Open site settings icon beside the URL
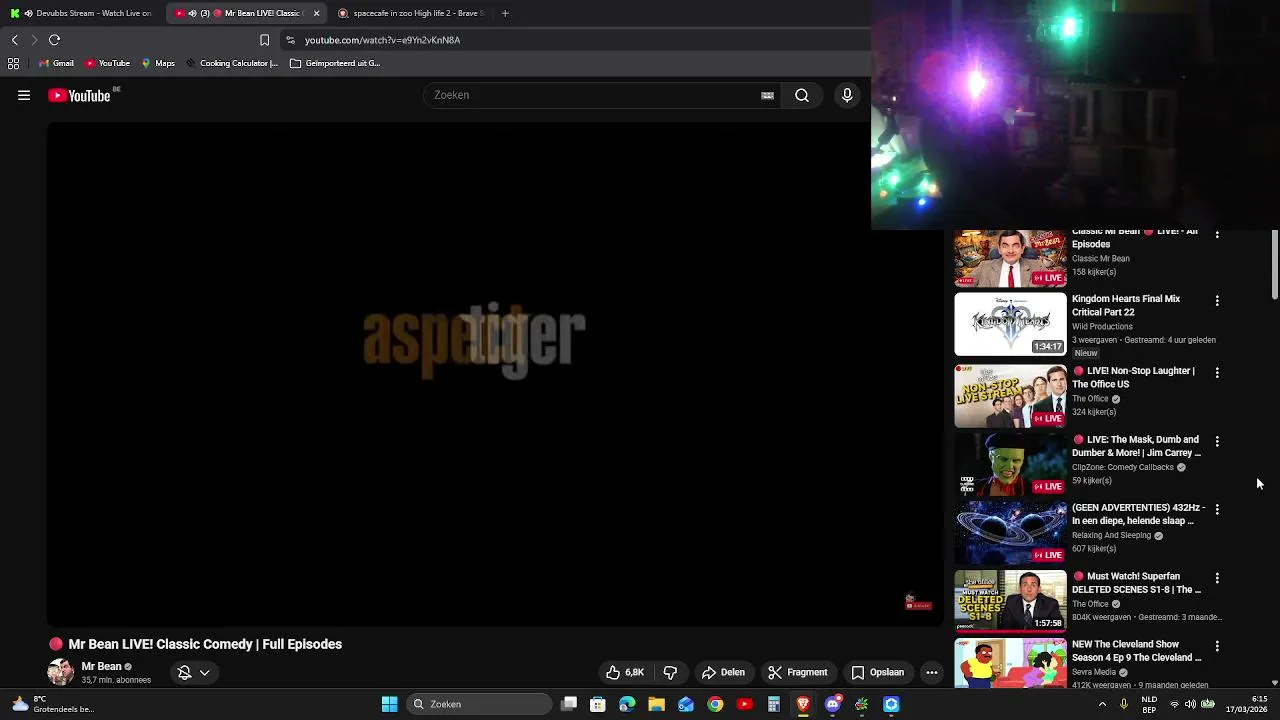1280x720 pixels. 290,40
